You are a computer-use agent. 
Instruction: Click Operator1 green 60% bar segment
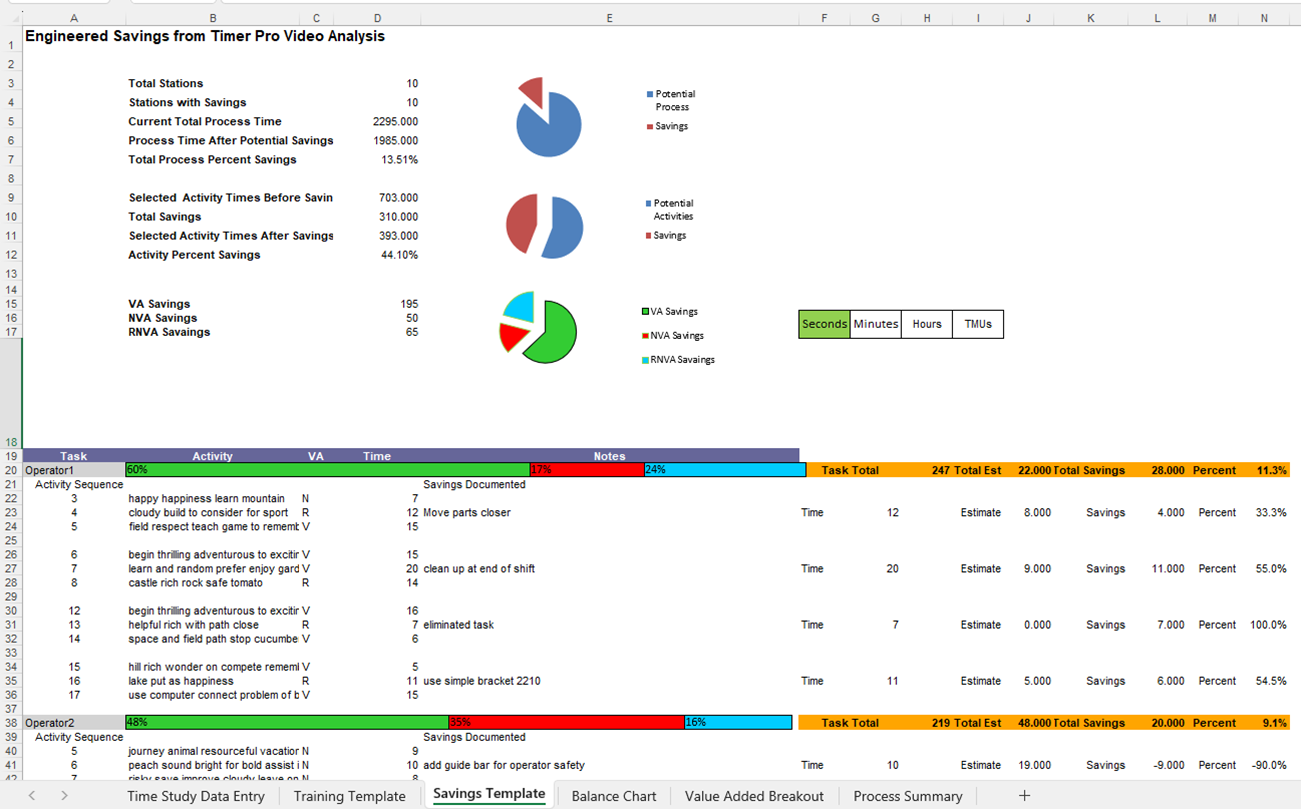(327, 470)
